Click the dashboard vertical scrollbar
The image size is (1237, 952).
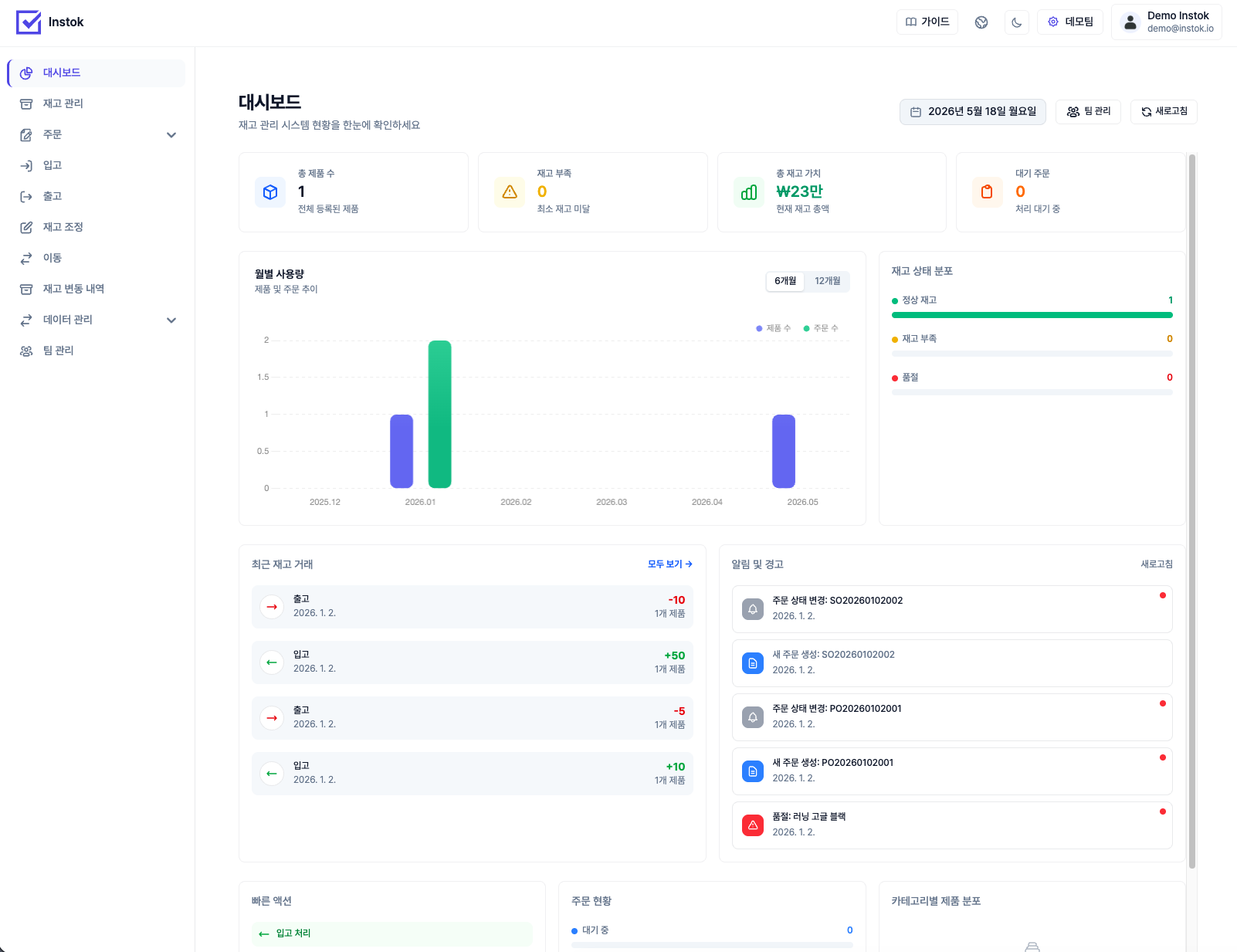[1192, 511]
